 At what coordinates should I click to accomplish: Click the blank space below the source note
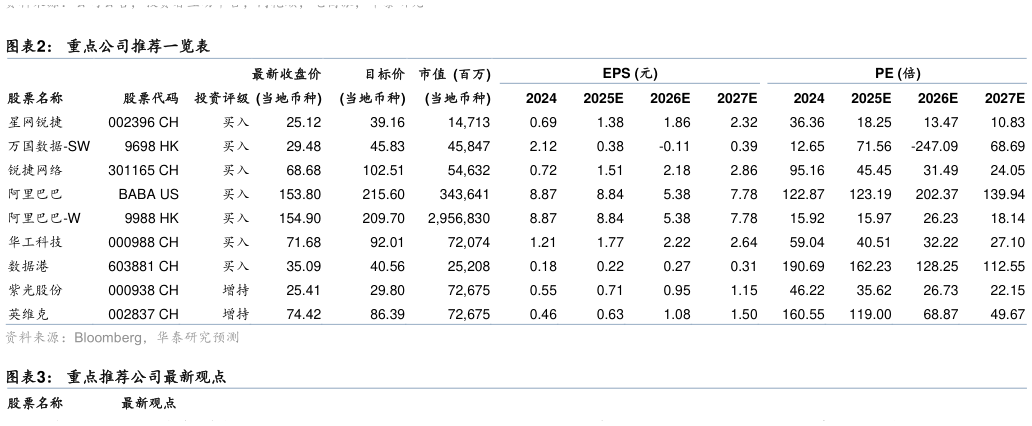pos(516,362)
